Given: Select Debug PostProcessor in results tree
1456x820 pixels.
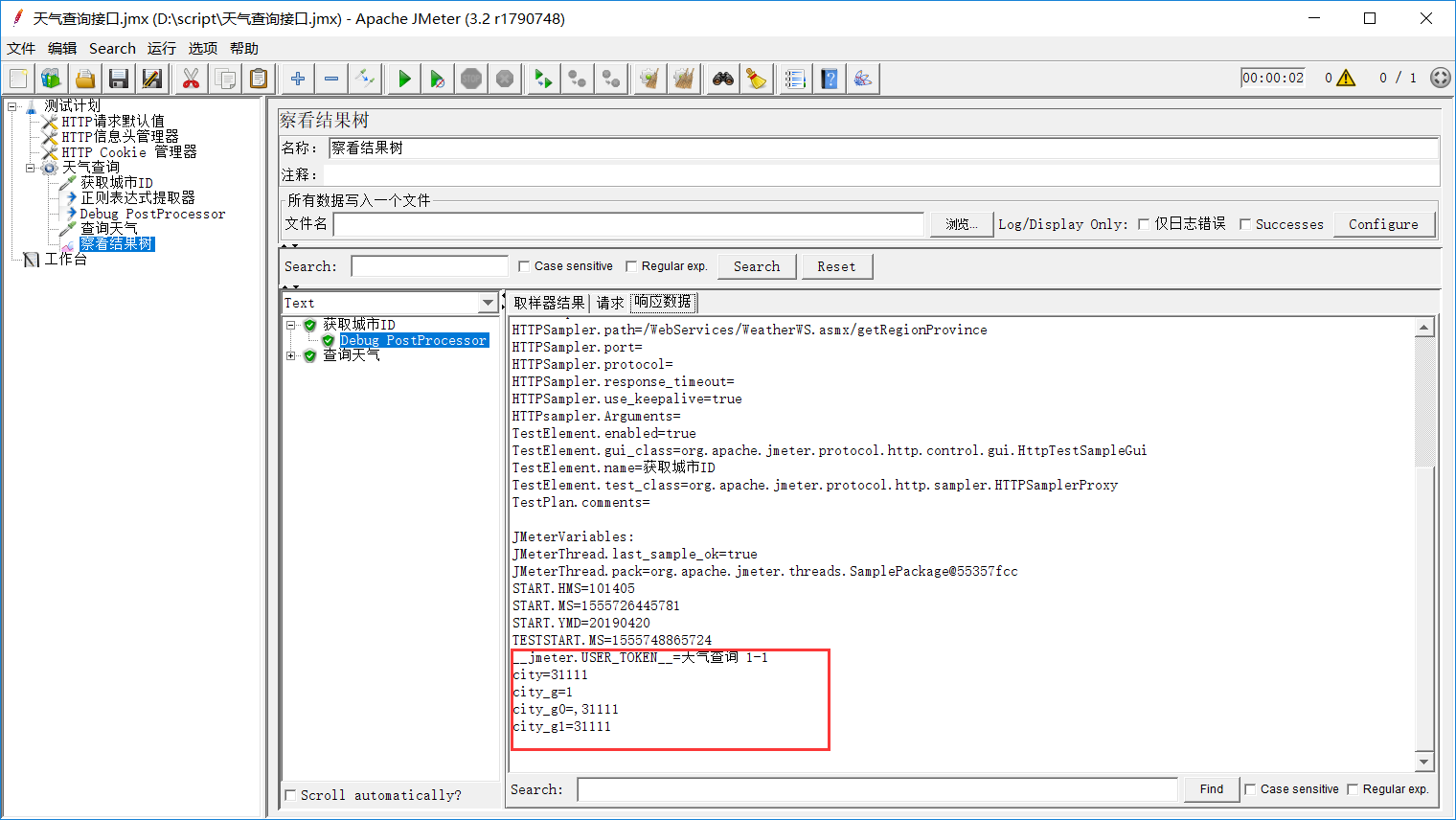Looking at the screenshot, I should 414,340.
